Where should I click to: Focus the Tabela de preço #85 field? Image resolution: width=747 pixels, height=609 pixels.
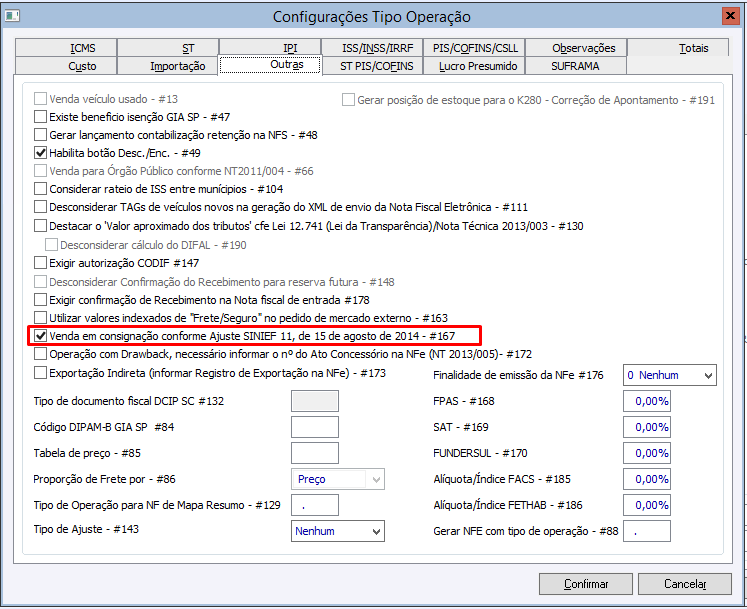[x=314, y=453]
